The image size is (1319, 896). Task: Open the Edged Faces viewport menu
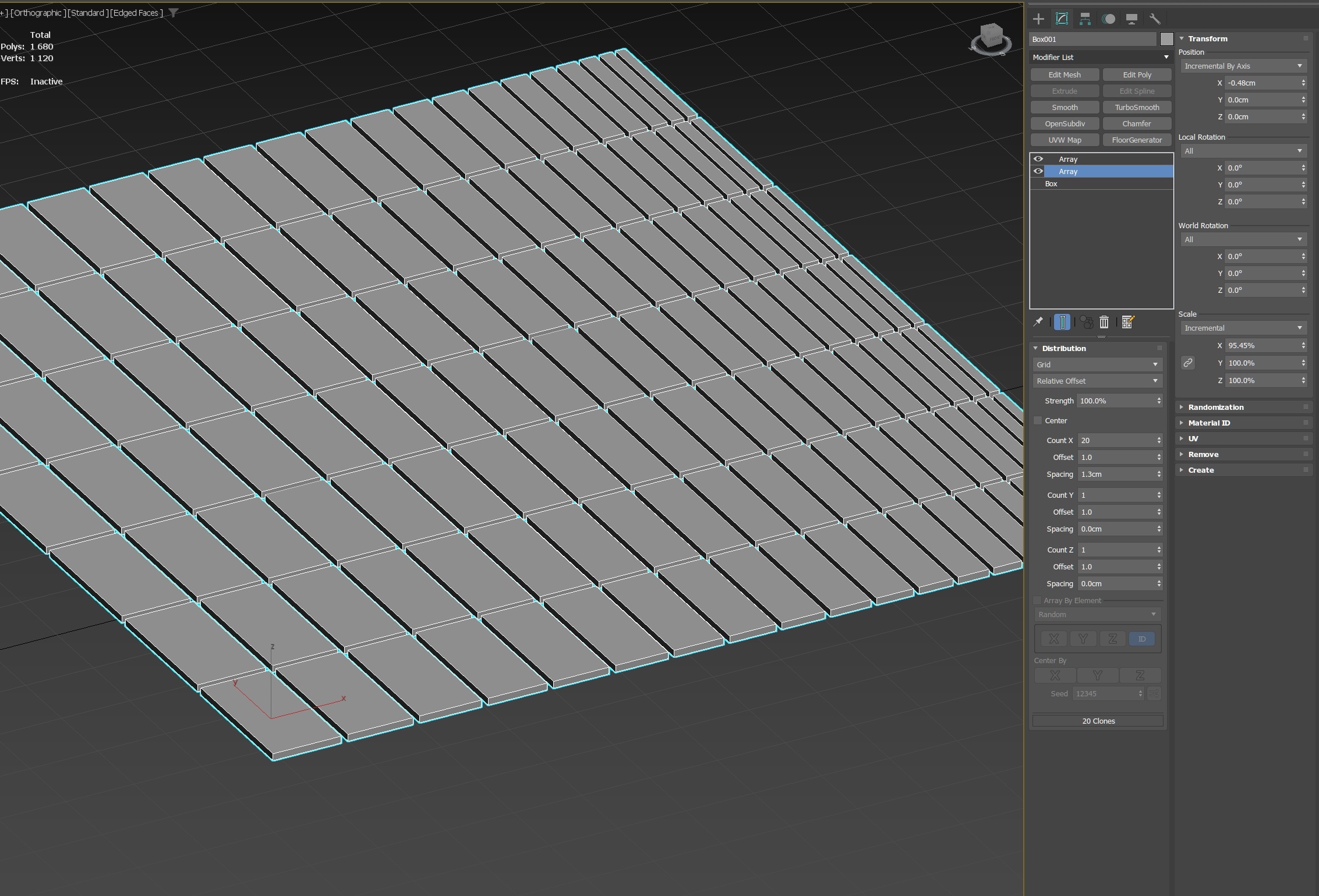click(x=136, y=13)
